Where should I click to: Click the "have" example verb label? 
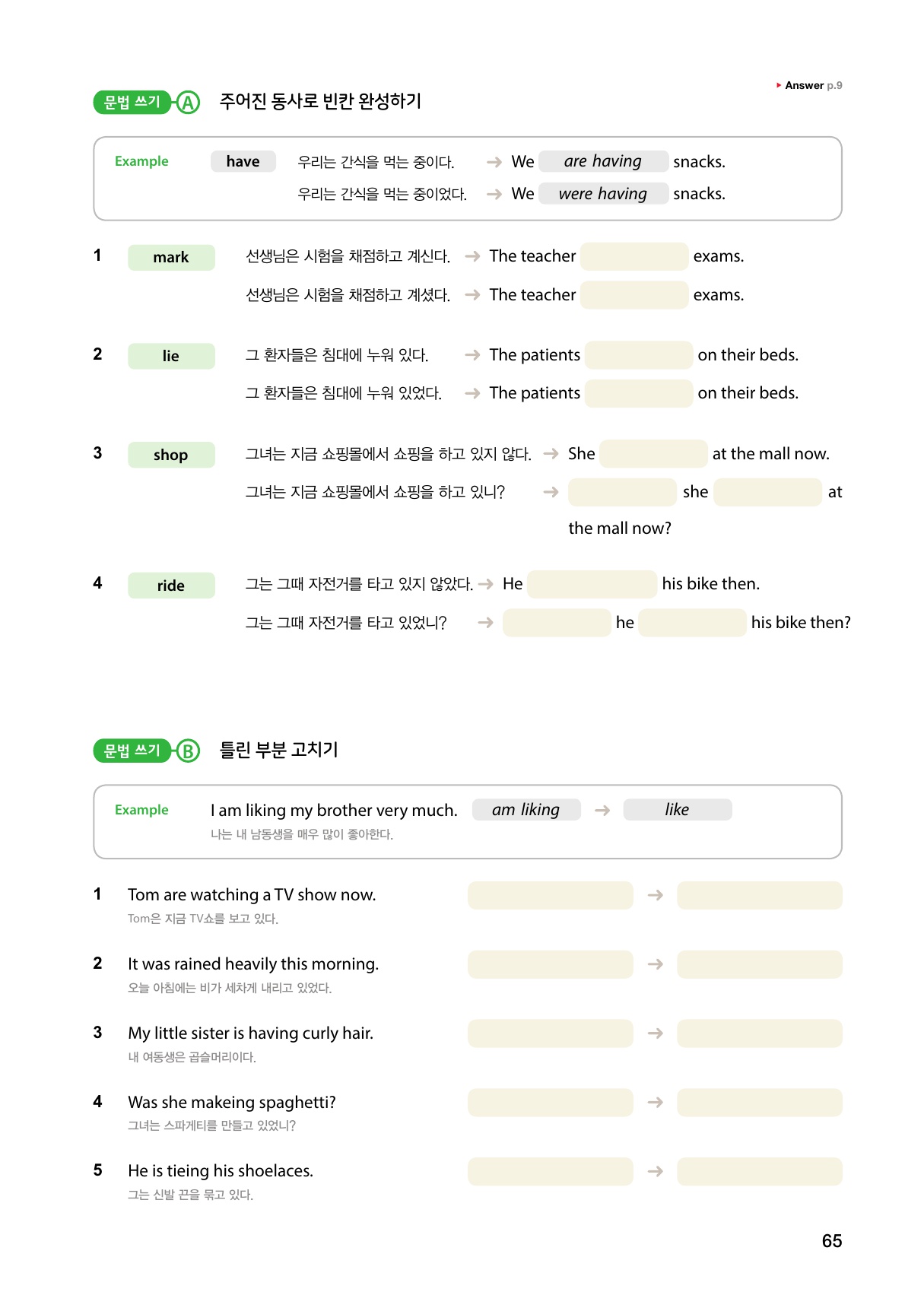(x=243, y=161)
